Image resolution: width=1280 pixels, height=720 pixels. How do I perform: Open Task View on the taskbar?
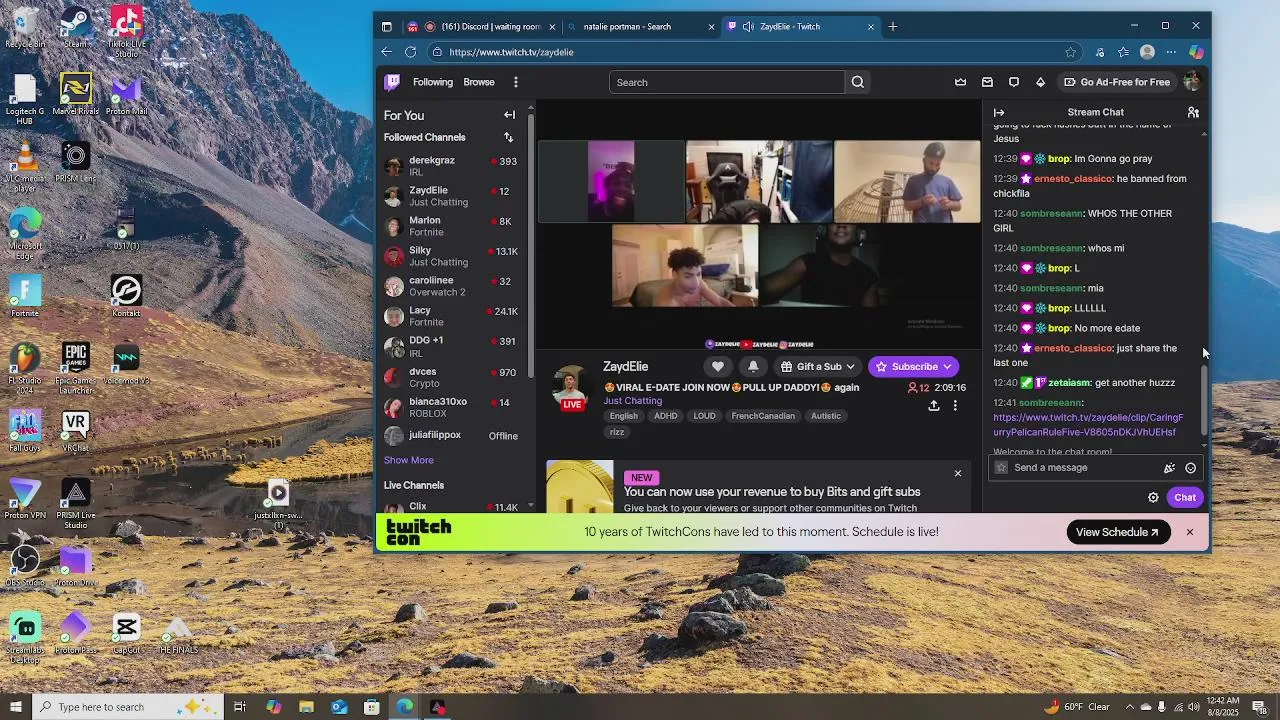[x=240, y=707]
